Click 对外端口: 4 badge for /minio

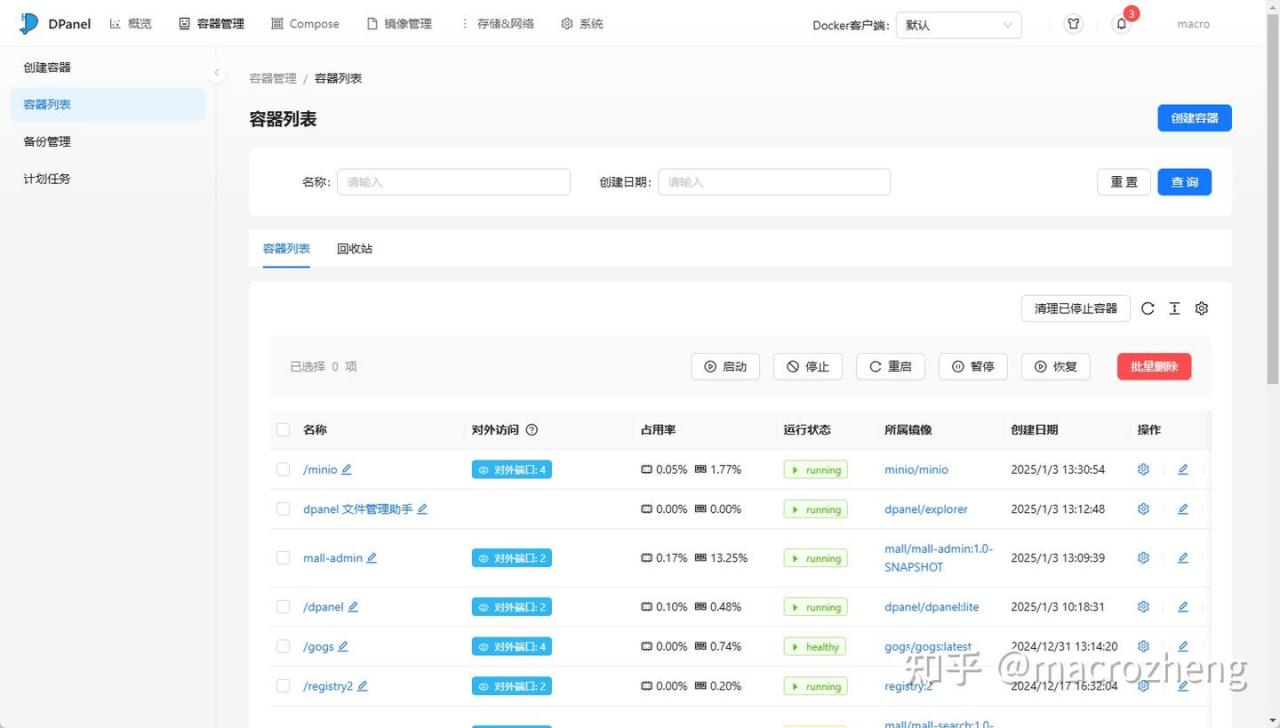(511, 470)
